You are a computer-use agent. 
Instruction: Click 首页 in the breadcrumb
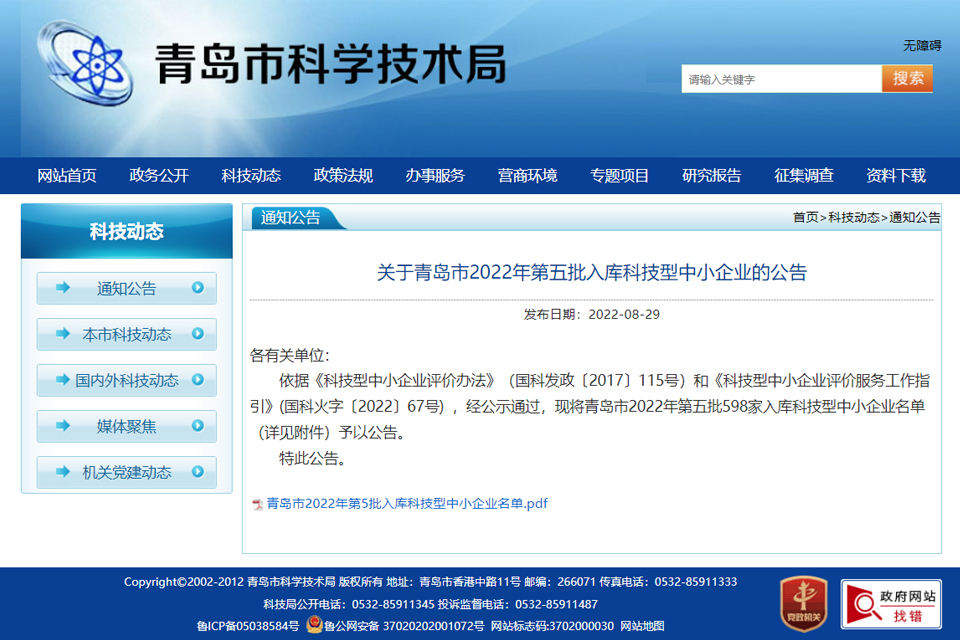(x=806, y=217)
